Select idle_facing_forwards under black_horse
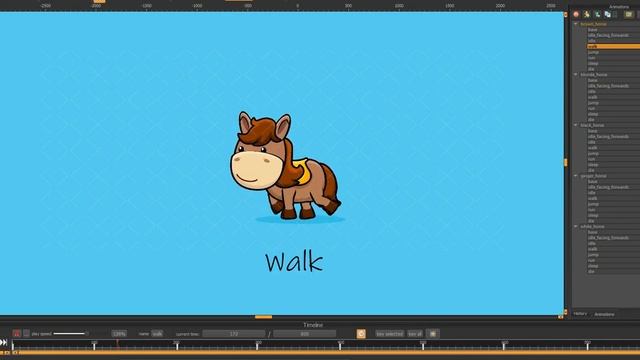The width and height of the screenshot is (640, 360). coord(613,136)
